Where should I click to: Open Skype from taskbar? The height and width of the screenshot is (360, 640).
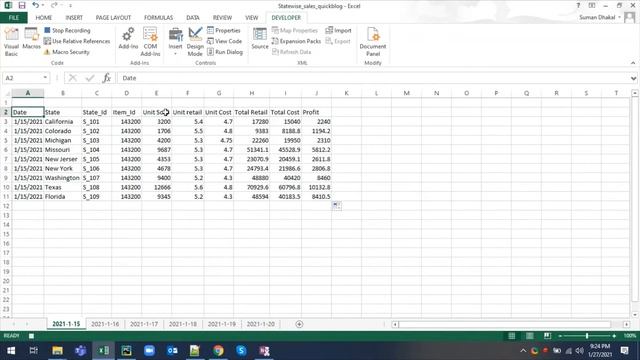click(x=241, y=351)
